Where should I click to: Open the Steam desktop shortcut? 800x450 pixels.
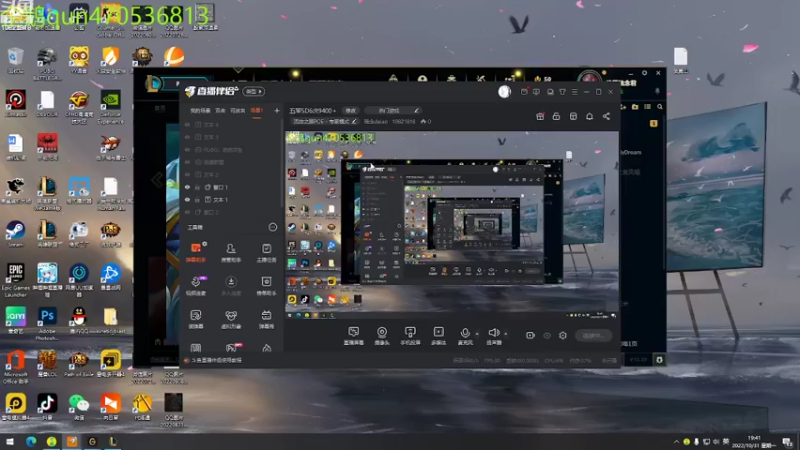tap(15, 234)
